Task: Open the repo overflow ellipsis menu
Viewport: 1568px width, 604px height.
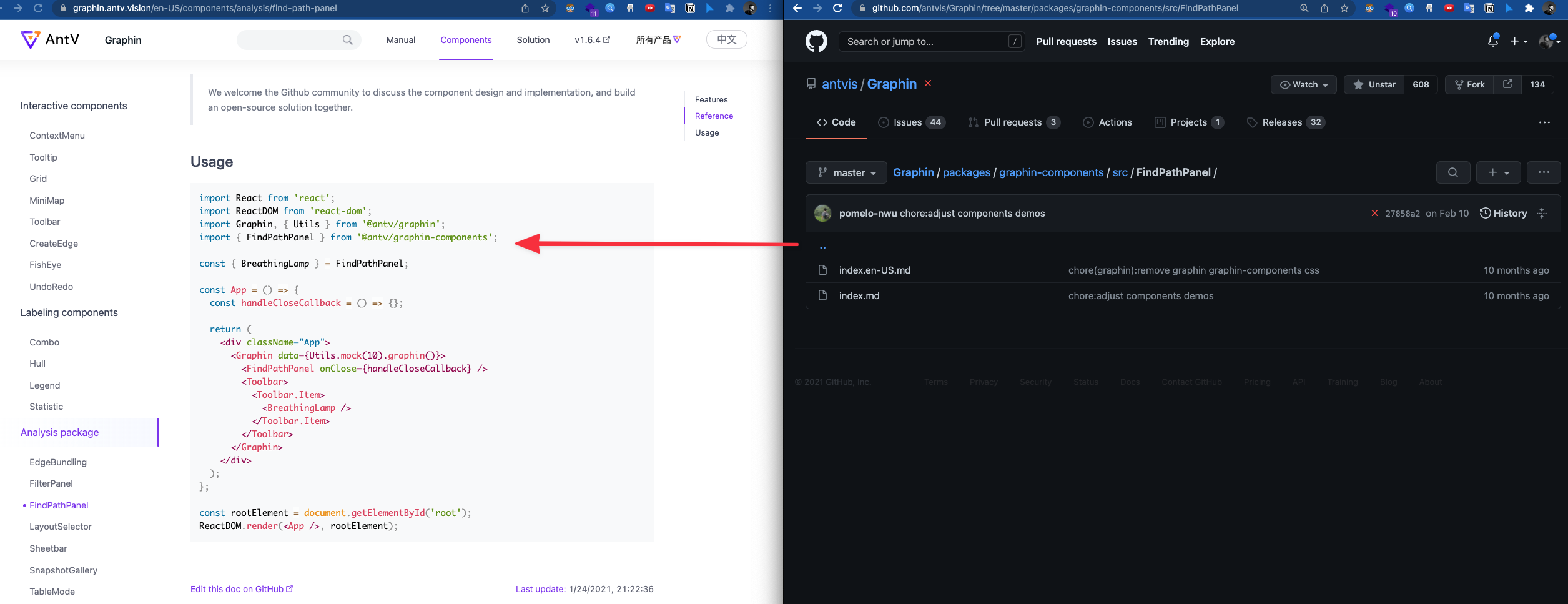Action: coord(1545,122)
